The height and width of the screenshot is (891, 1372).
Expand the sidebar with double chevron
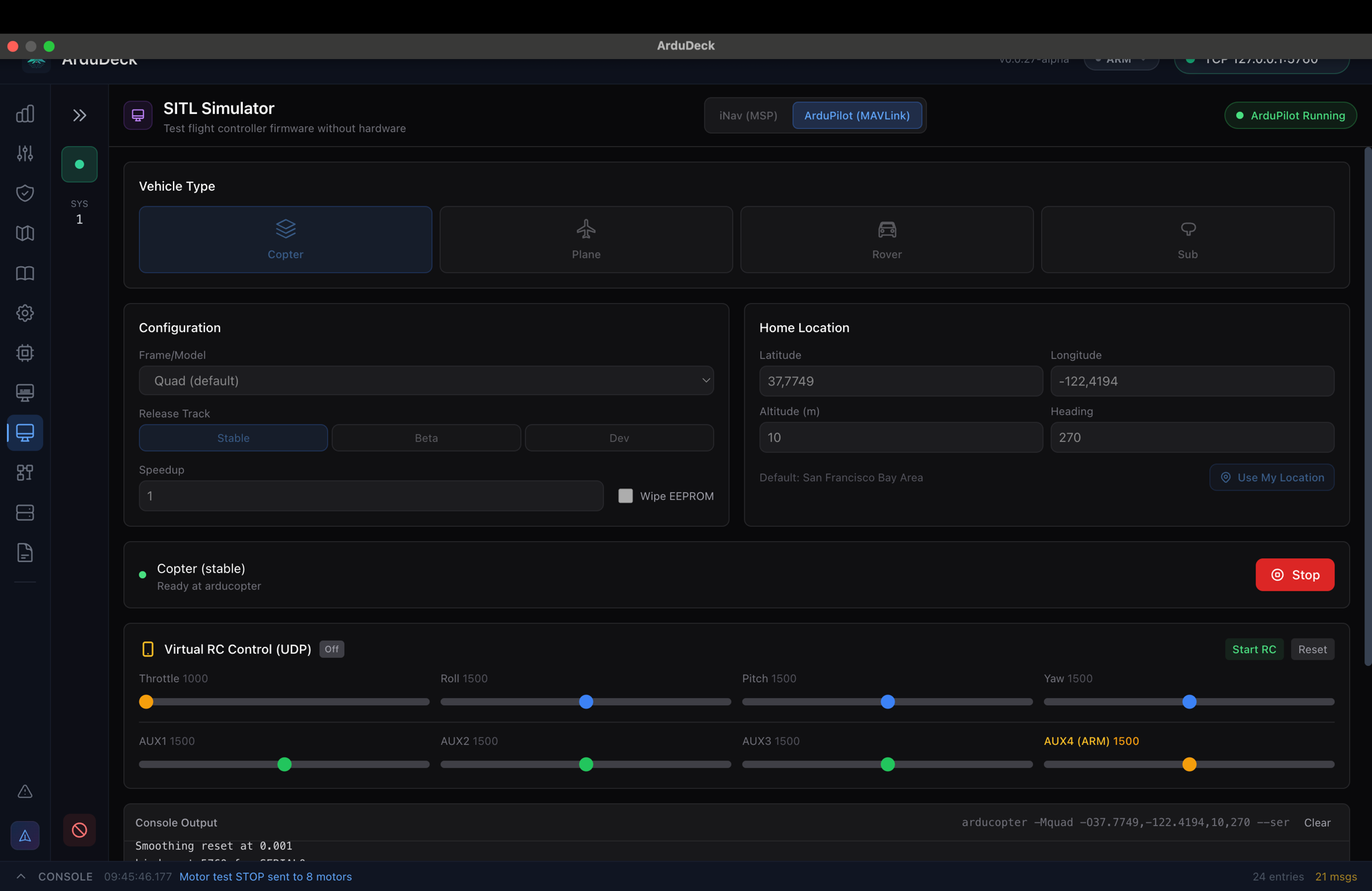click(80, 115)
